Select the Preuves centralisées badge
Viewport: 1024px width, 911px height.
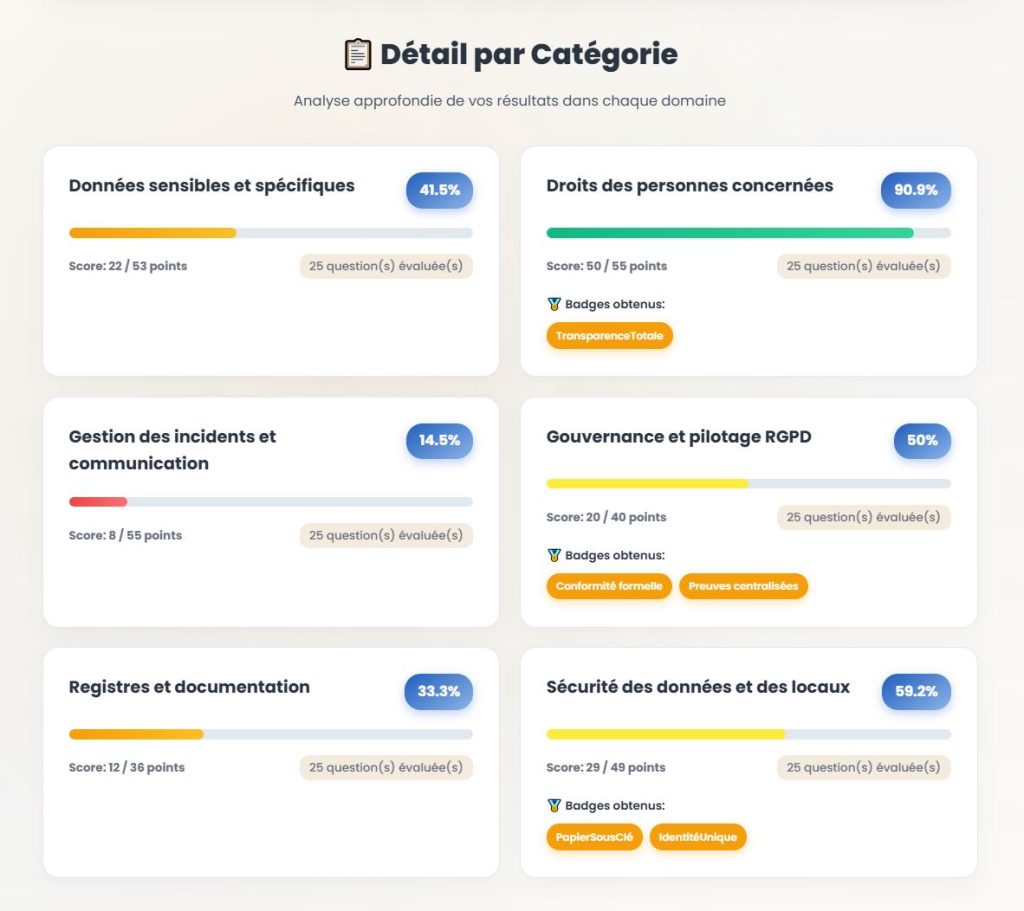click(x=743, y=586)
